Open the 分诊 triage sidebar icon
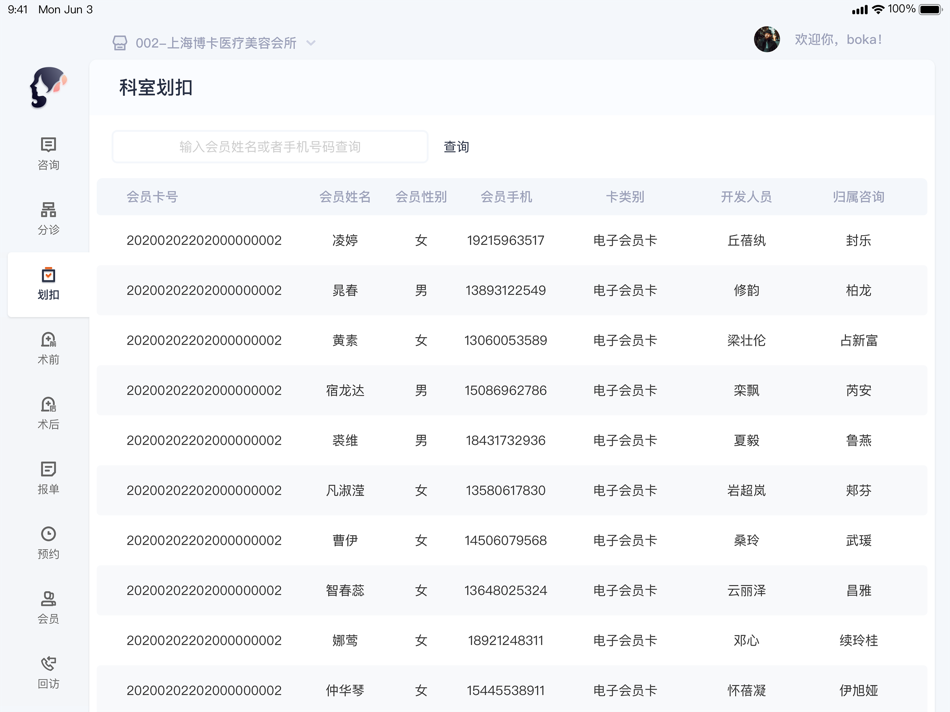This screenshot has width=950, height=712. (x=48, y=210)
